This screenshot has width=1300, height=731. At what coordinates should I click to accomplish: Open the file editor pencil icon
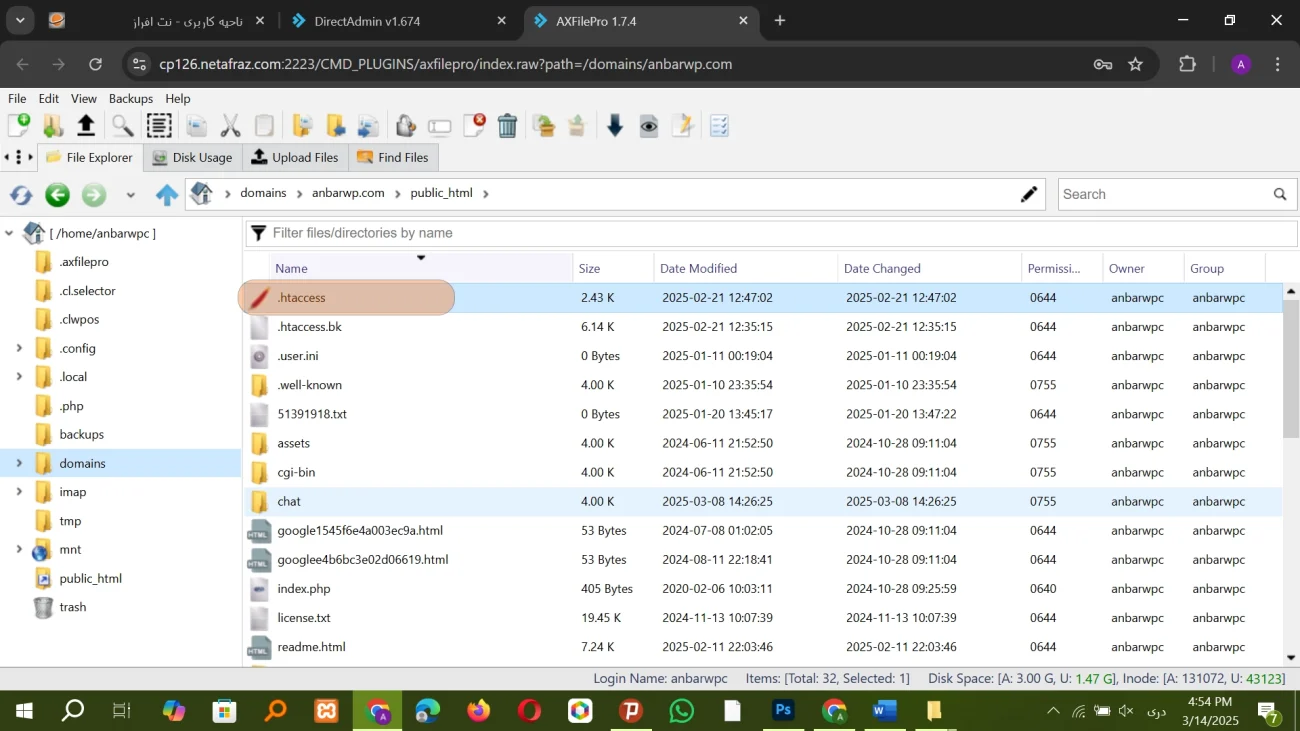[x=683, y=125]
